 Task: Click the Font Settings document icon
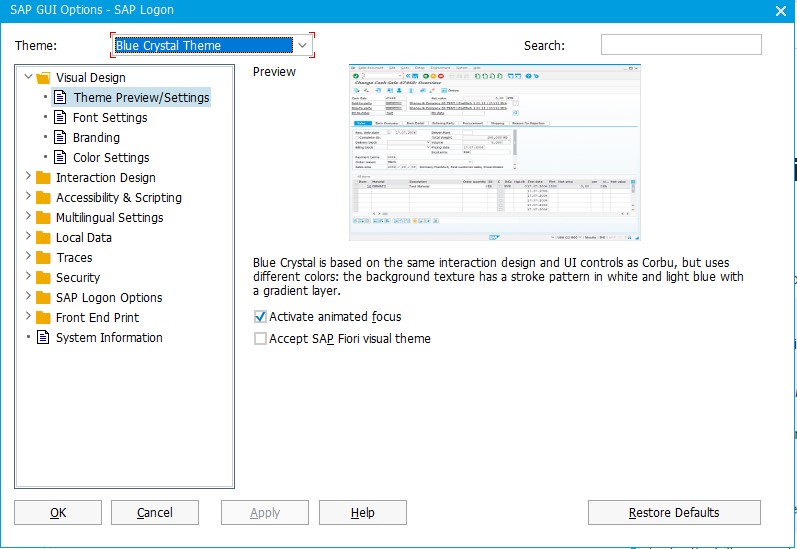tap(60, 117)
